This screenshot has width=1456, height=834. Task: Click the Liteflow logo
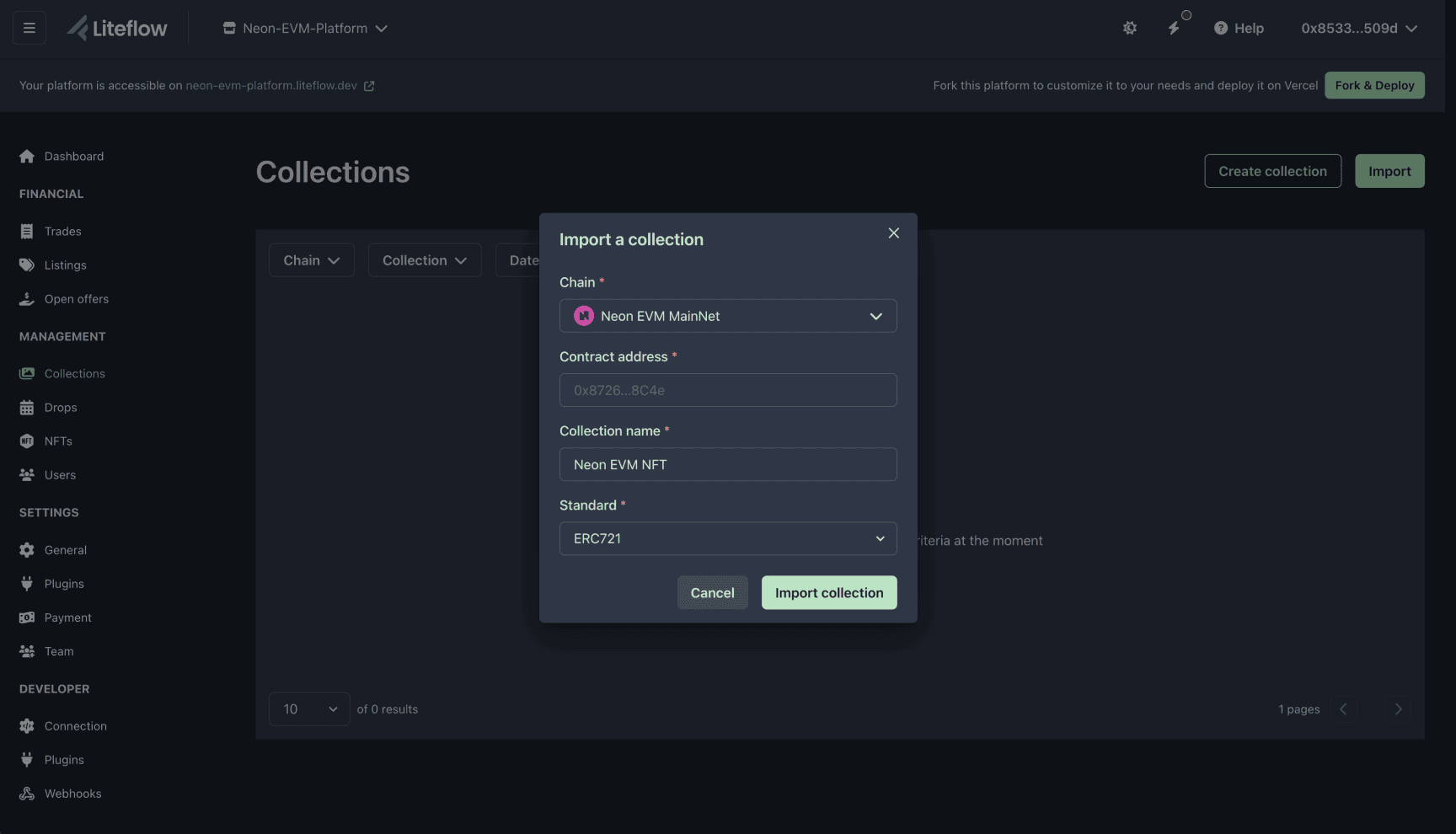tap(117, 28)
